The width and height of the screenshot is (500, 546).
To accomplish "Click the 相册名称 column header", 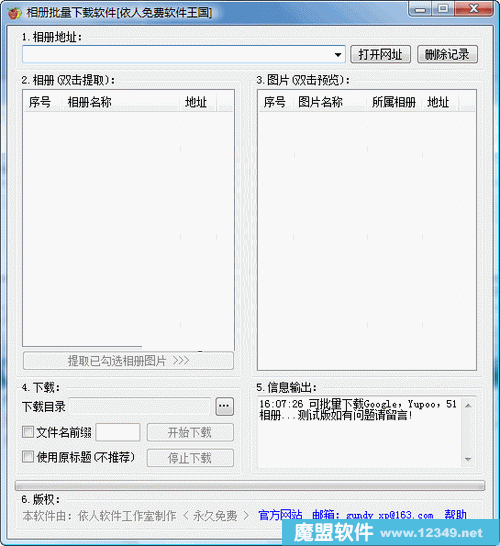I will point(121,102).
